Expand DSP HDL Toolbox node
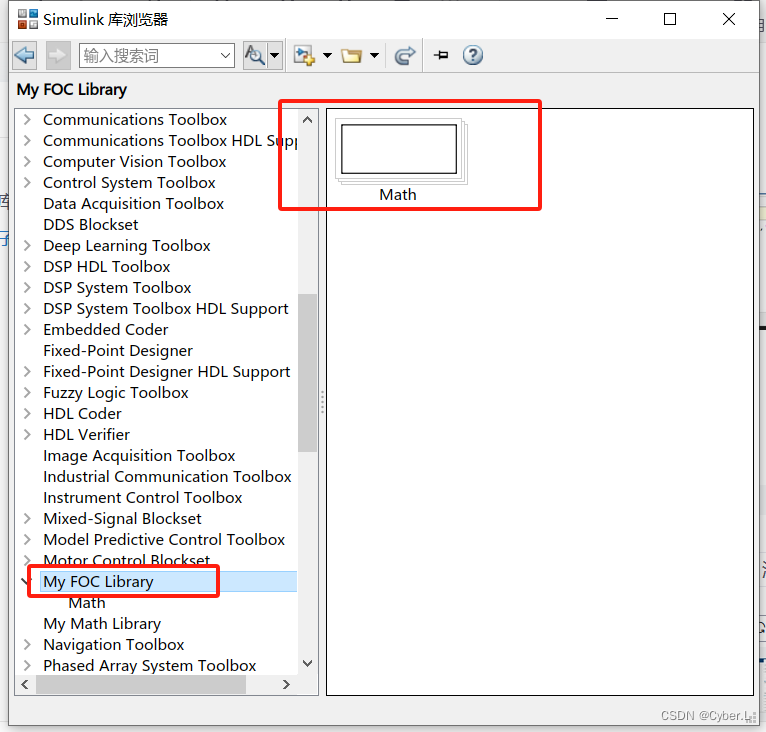Screen dimensions: 766x732 (27, 266)
